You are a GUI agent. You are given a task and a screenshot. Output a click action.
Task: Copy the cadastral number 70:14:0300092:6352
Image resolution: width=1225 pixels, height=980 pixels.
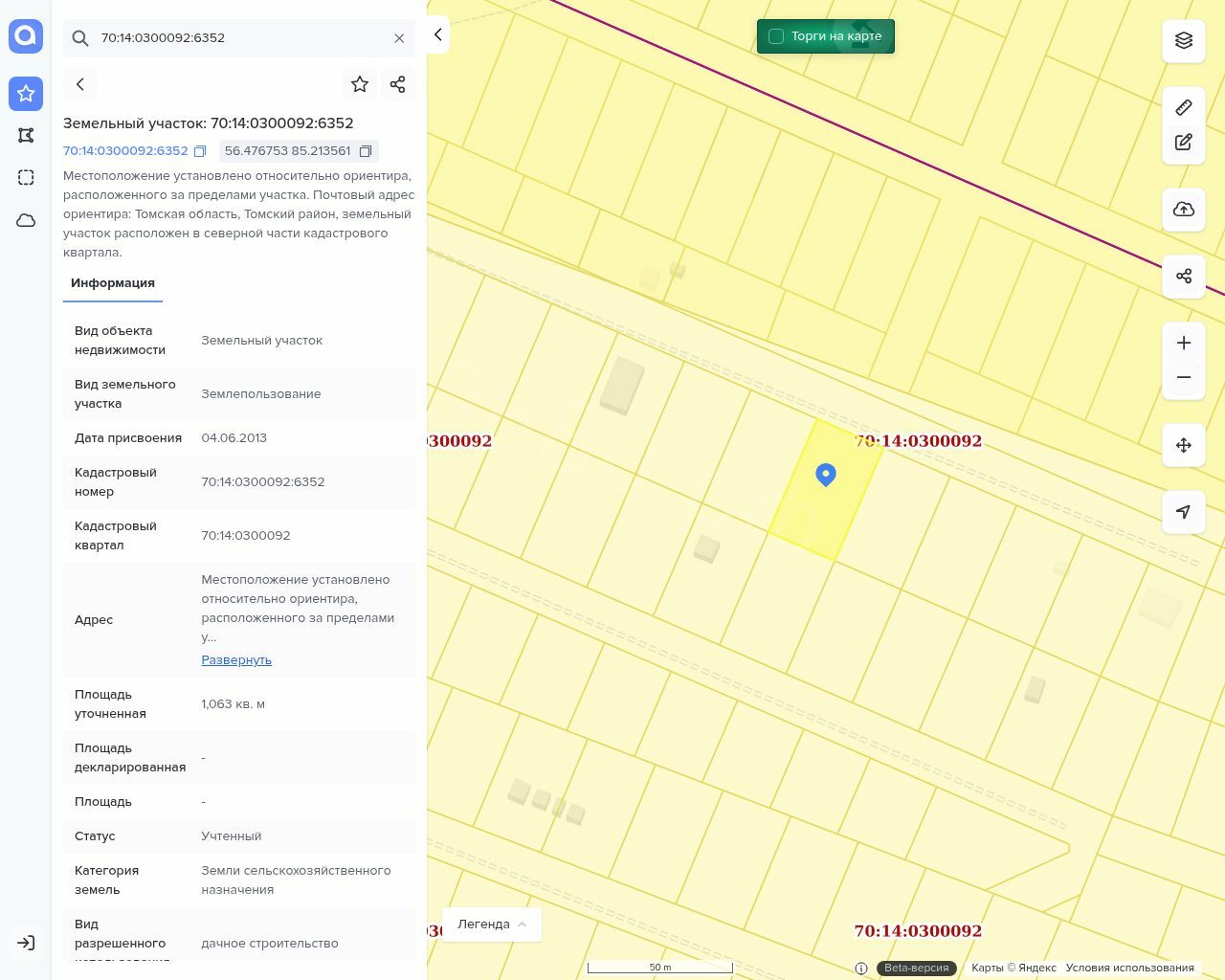[x=200, y=151]
